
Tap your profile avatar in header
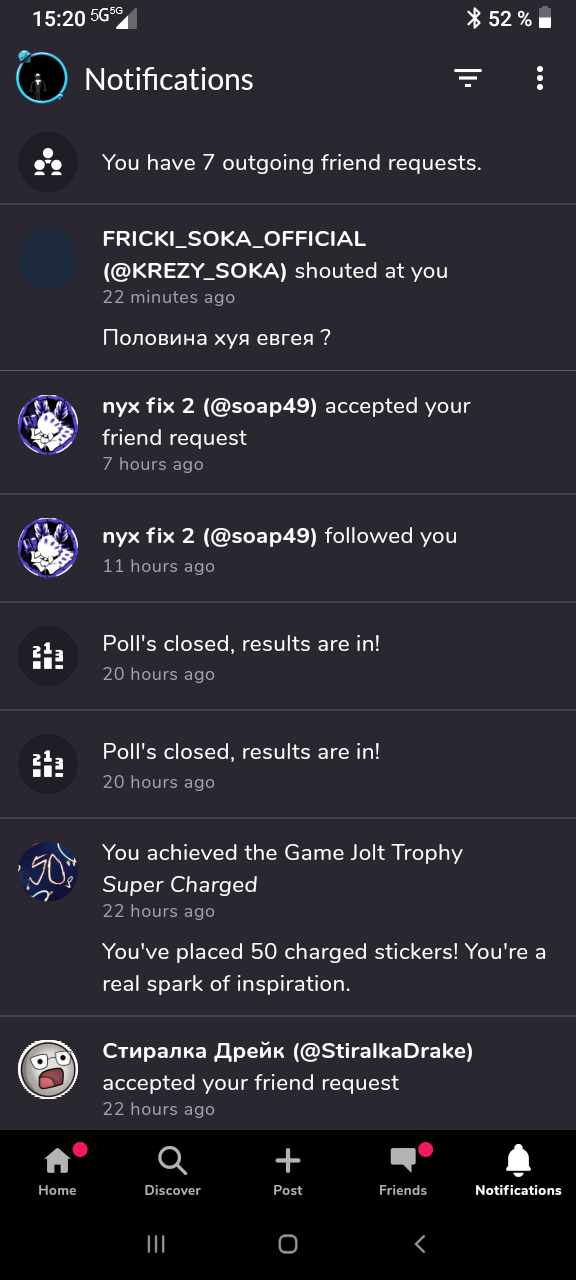(x=41, y=77)
